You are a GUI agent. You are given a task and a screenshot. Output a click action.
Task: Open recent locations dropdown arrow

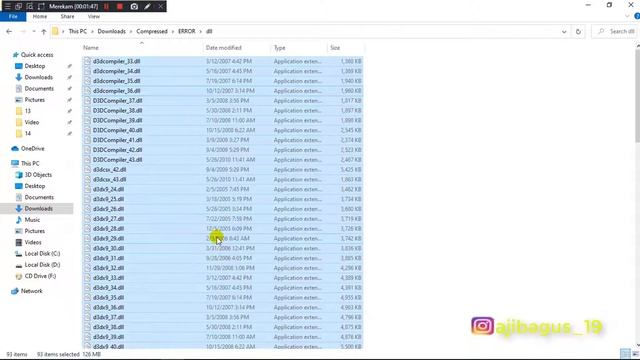pos(33,31)
